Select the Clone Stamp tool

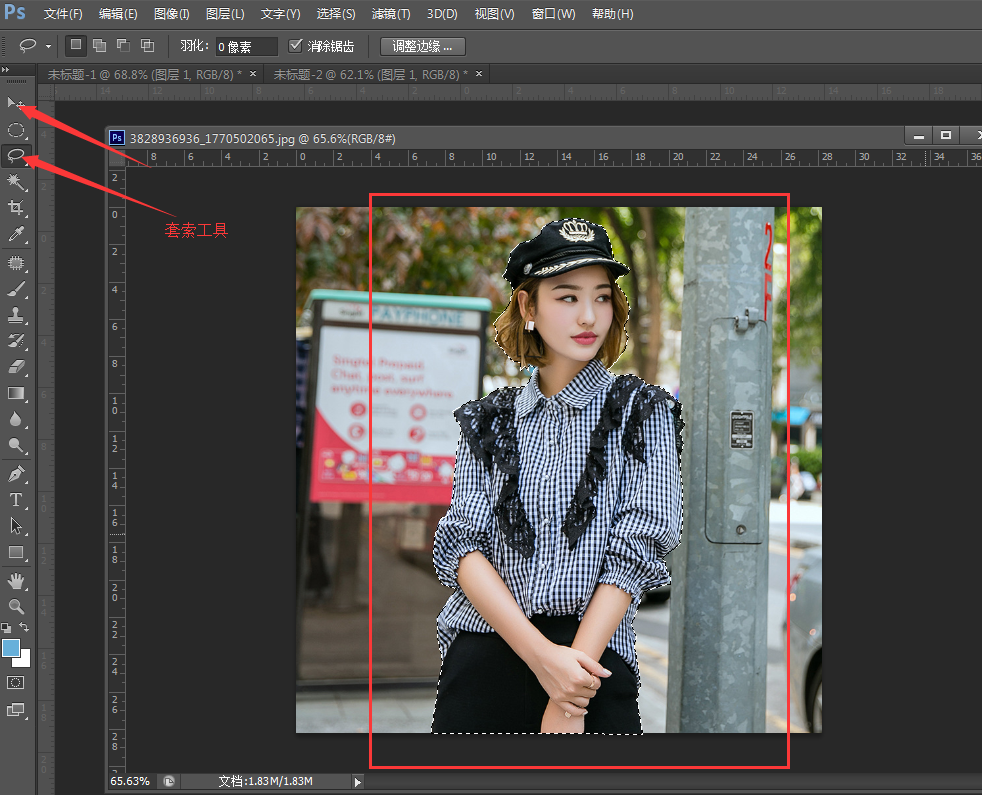click(x=16, y=315)
